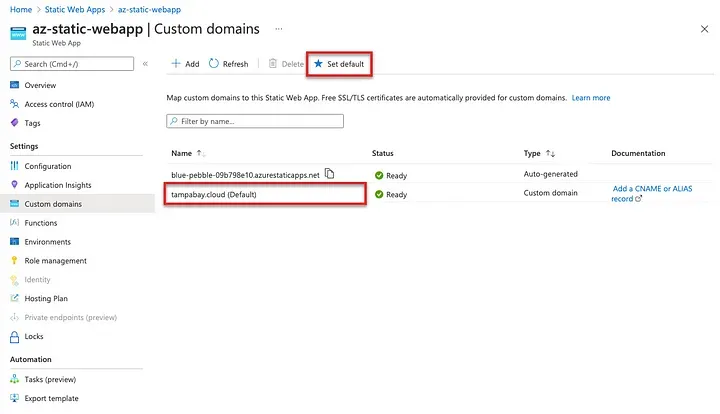The height and width of the screenshot is (414, 720).
Task: Open Application Insights page
Action: click(x=58, y=185)
